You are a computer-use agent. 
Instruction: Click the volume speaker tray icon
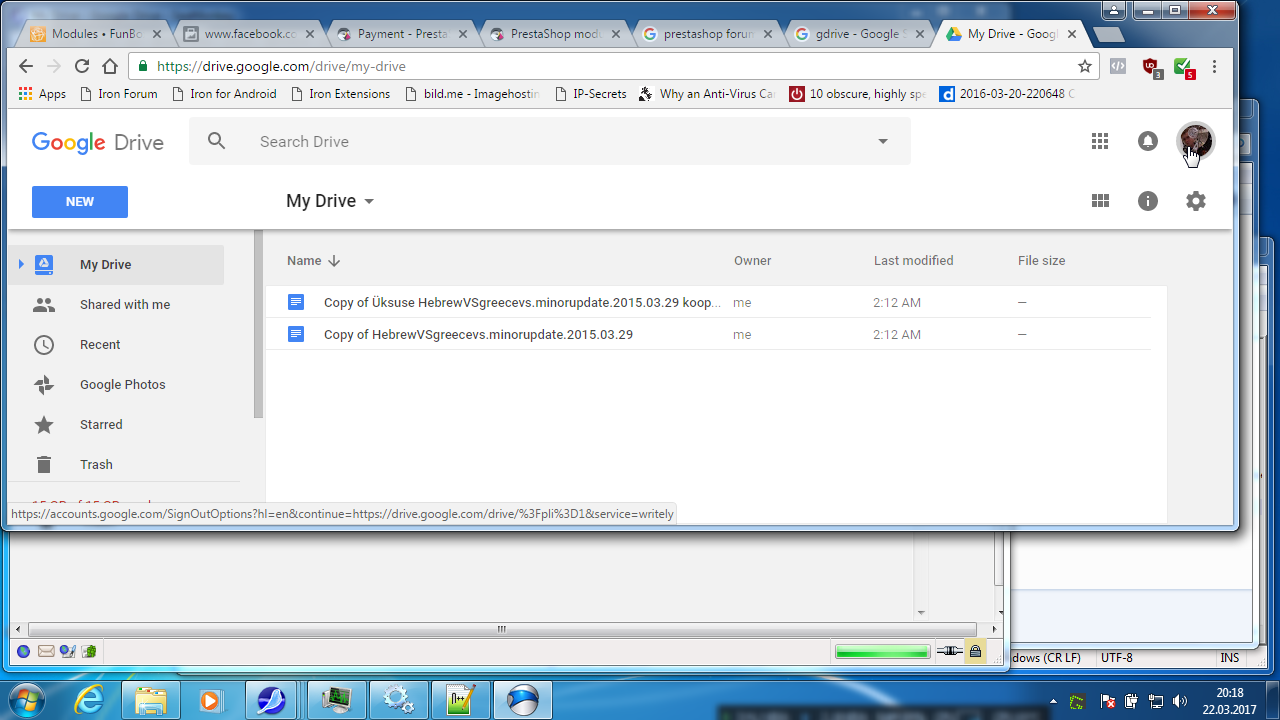pyautogui.click(x=1180, y=701)
